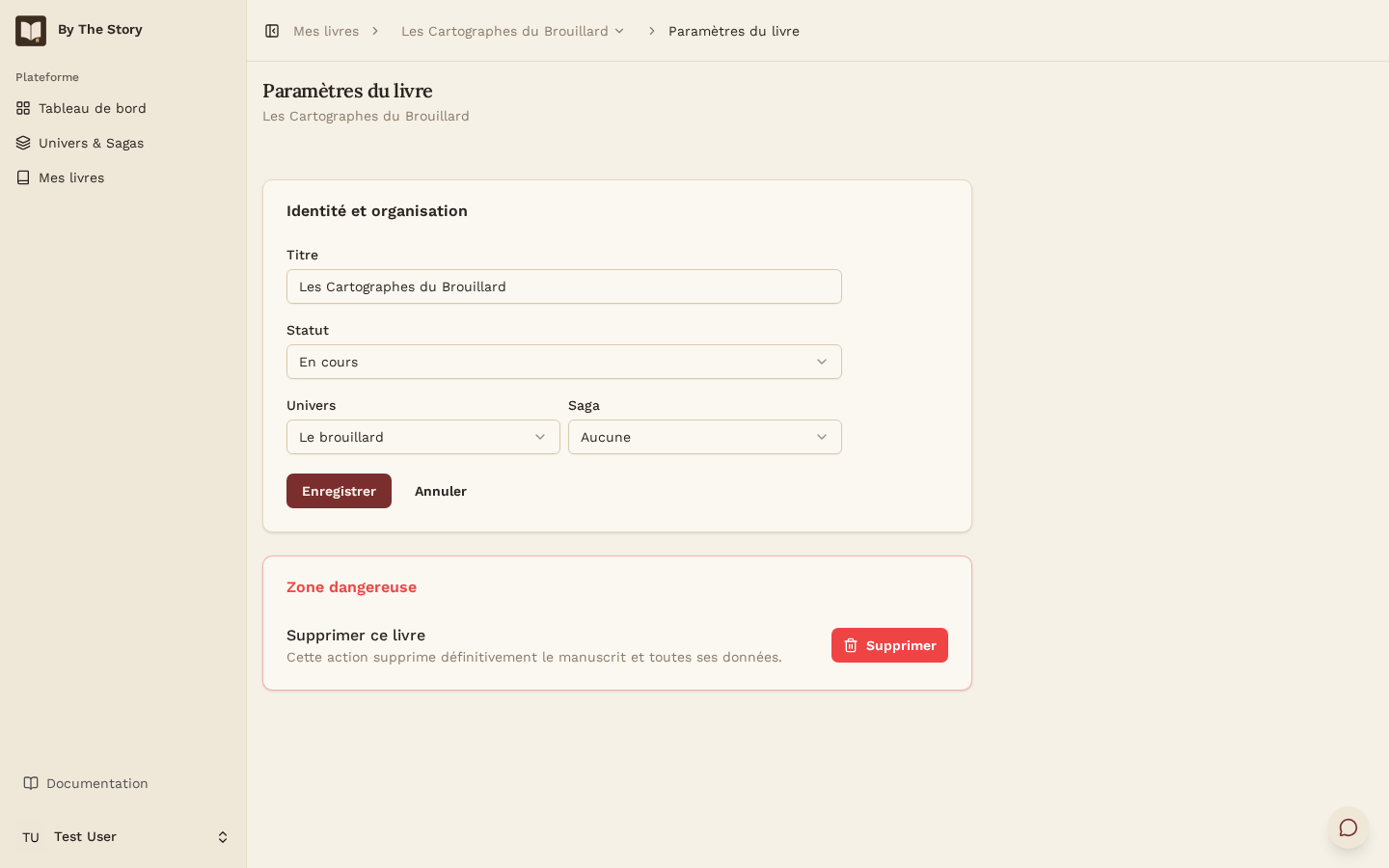This screenshot has height=868, width=1389.
Task: Click the red Supprimer button
Action: tap(889, 645)
